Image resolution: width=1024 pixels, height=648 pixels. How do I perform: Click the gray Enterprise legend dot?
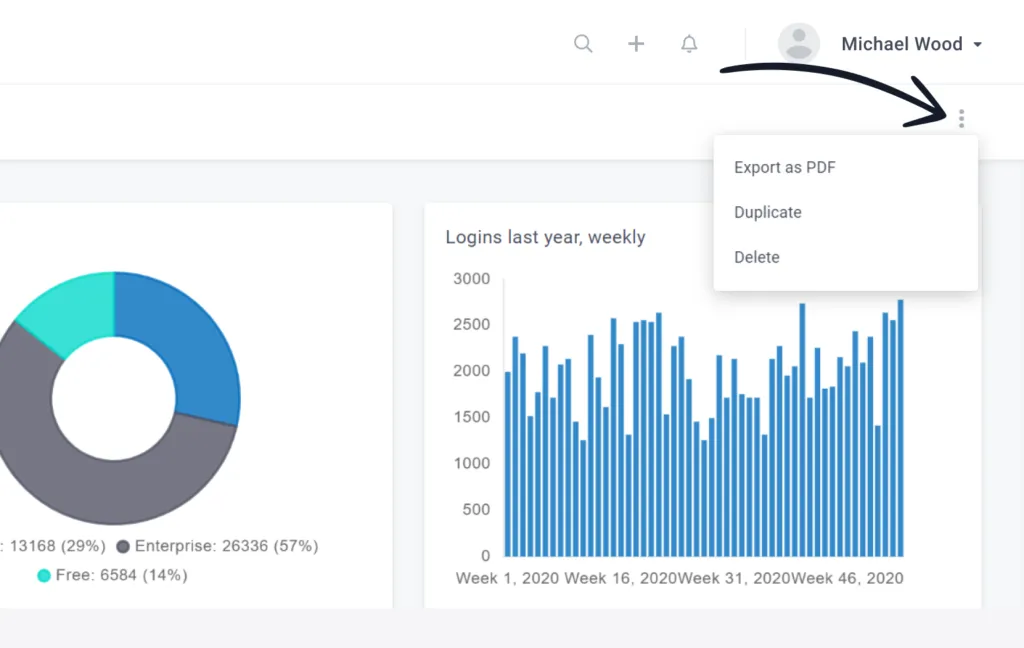tap(123, 546)
